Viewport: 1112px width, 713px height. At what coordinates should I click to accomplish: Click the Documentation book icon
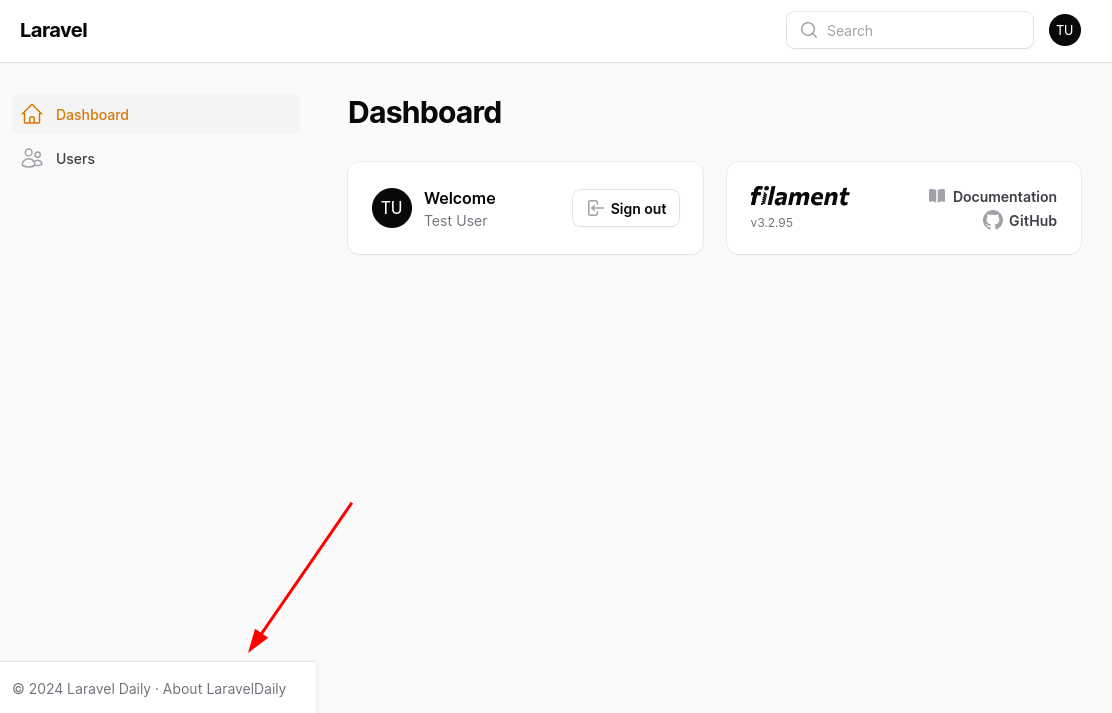point(937,196)
